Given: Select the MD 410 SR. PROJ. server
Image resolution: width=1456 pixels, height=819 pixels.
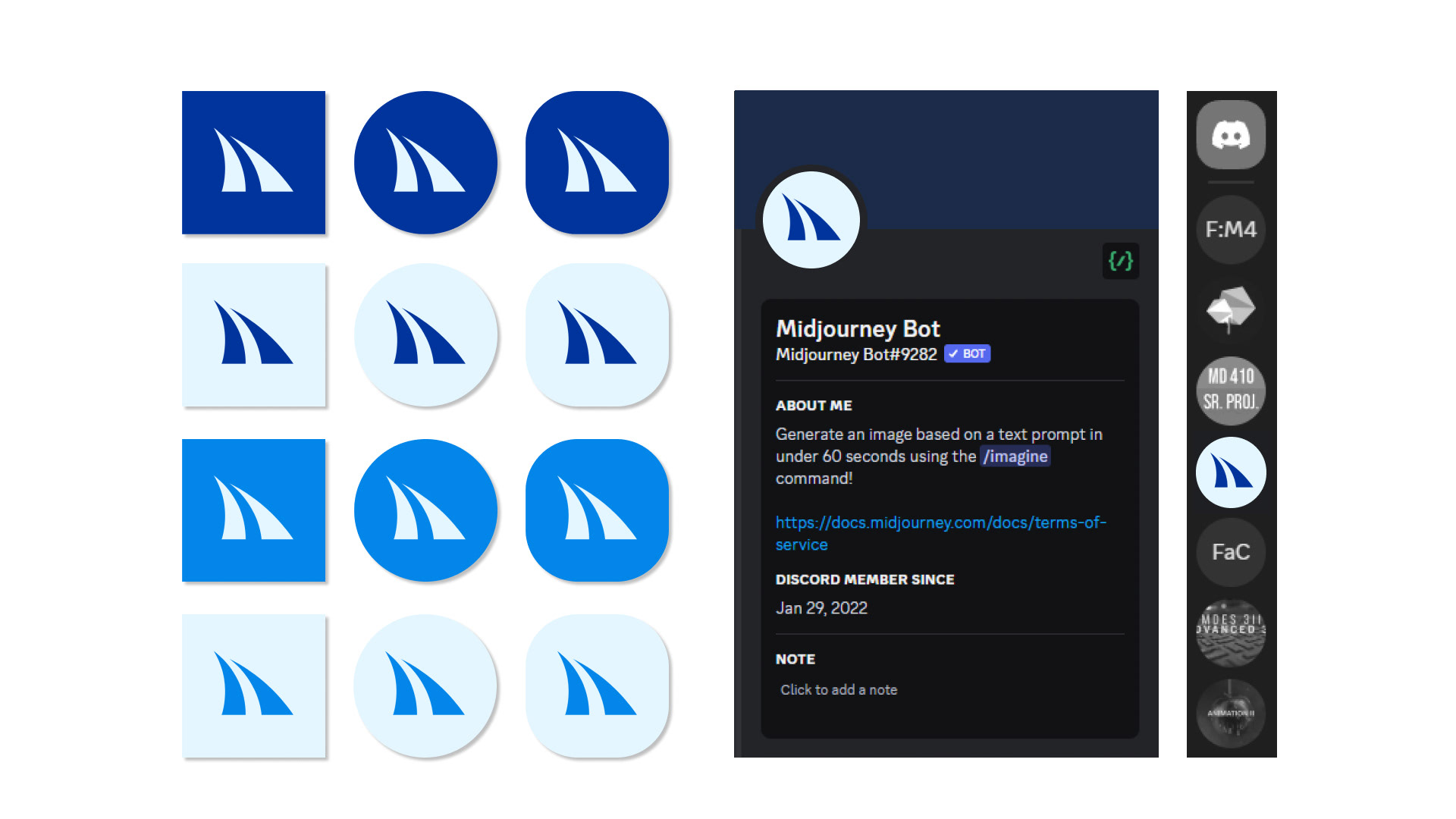Looking at the screenshot, I should [x=1230, y=390].
